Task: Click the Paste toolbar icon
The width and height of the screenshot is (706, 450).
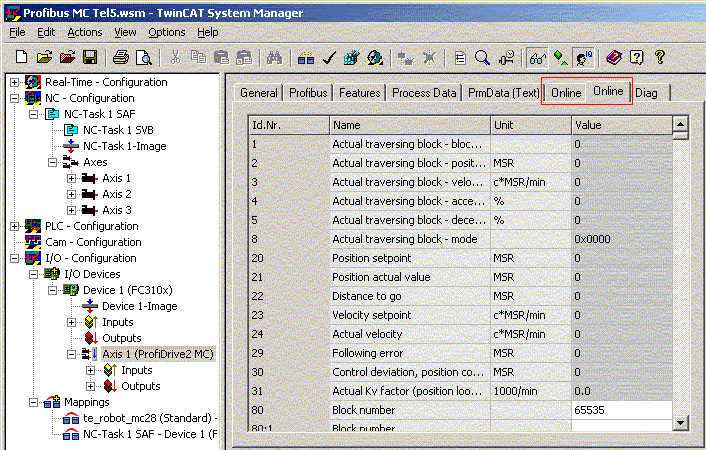Action: [x=221, y=57]
